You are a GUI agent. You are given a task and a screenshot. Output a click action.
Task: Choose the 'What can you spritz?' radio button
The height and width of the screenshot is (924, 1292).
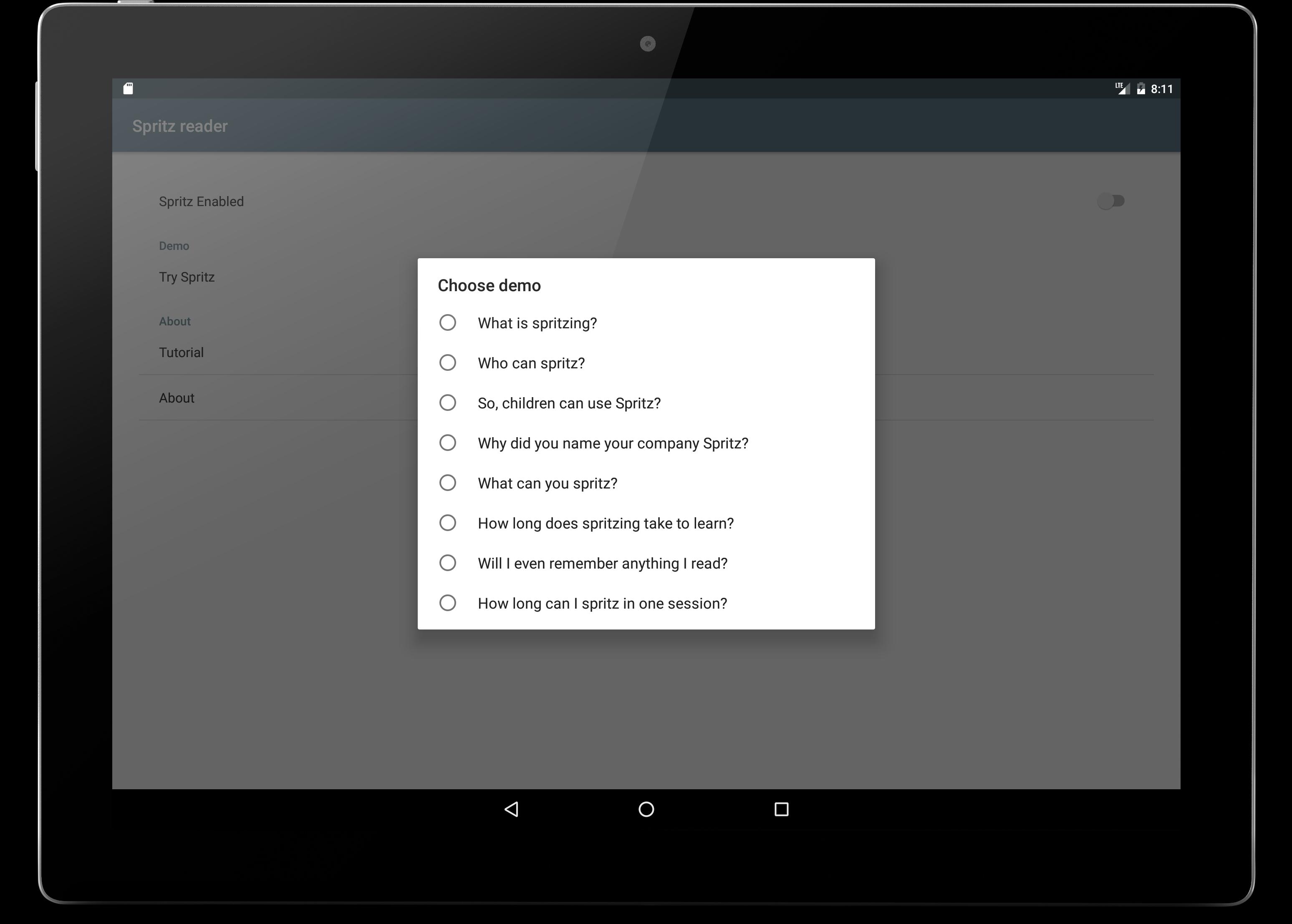tap(447, 483)
